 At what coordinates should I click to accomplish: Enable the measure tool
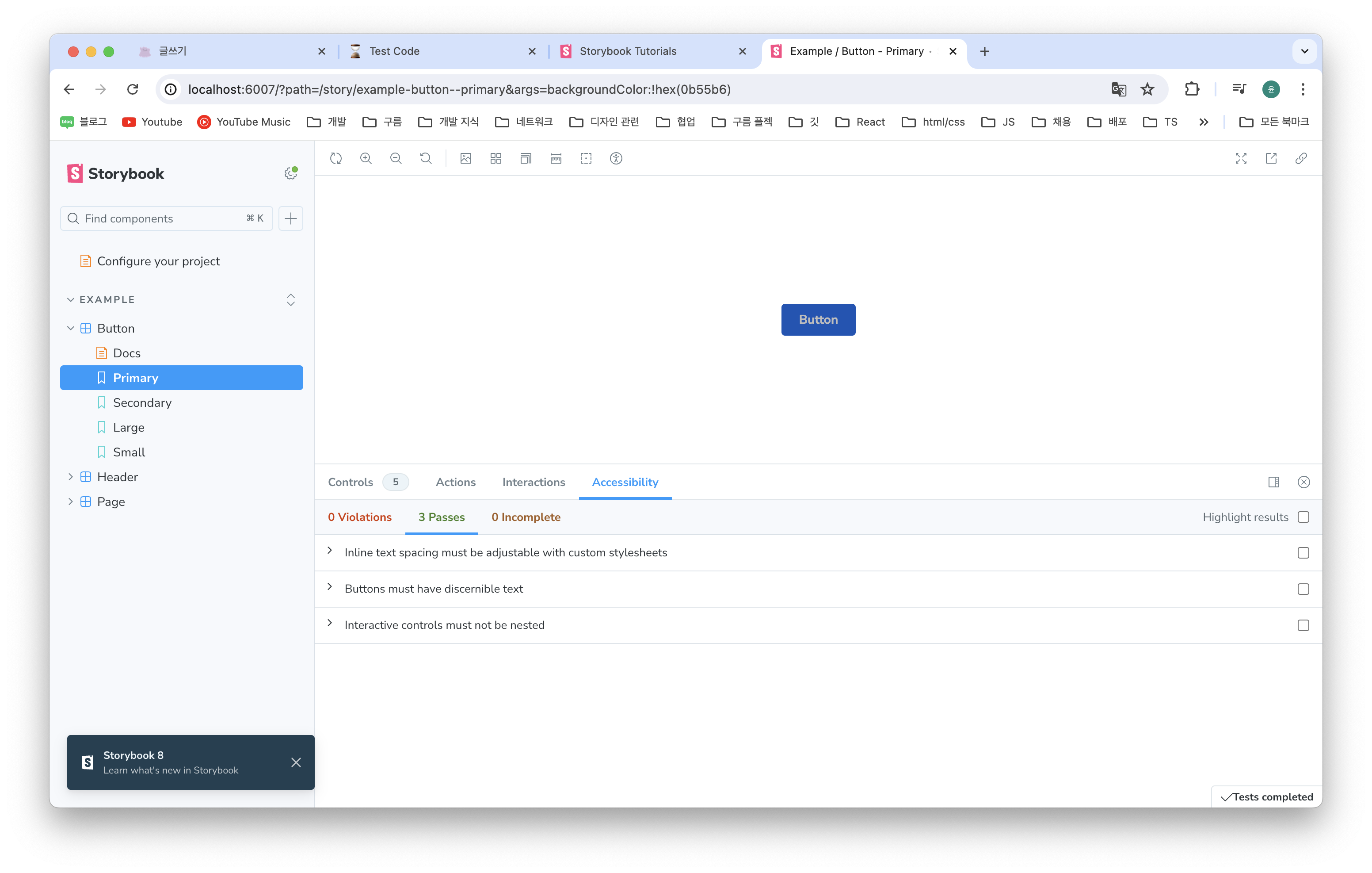[556, 158]
